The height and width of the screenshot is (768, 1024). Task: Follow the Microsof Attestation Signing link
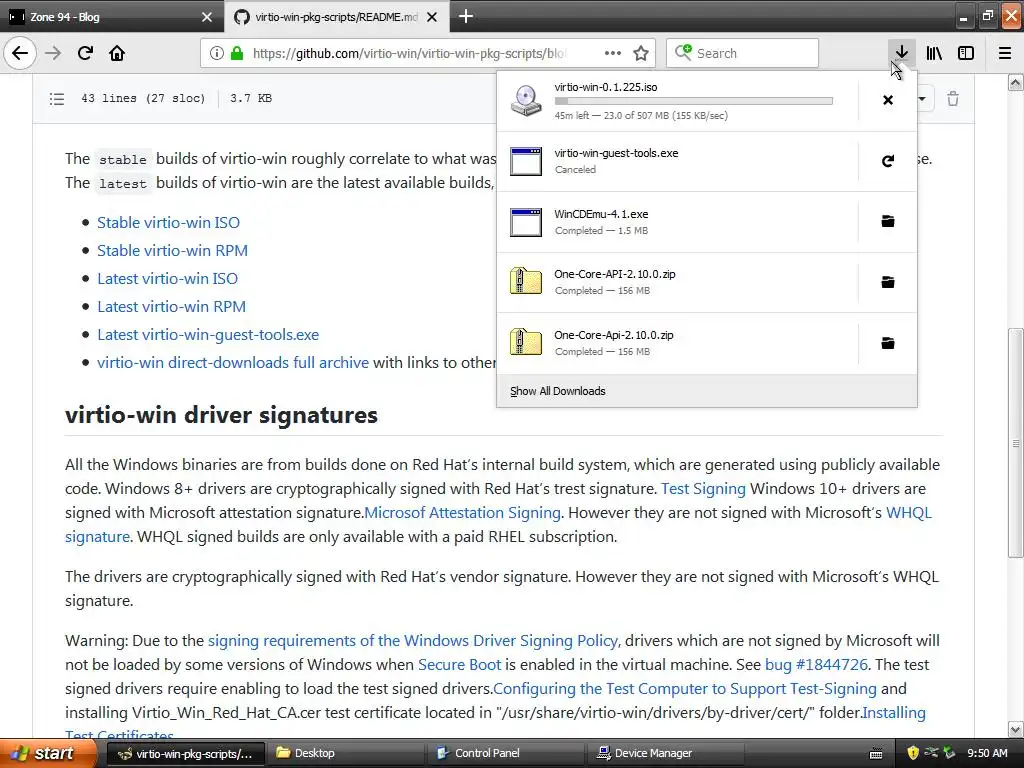pyautogui.click(x=462, y=513)
